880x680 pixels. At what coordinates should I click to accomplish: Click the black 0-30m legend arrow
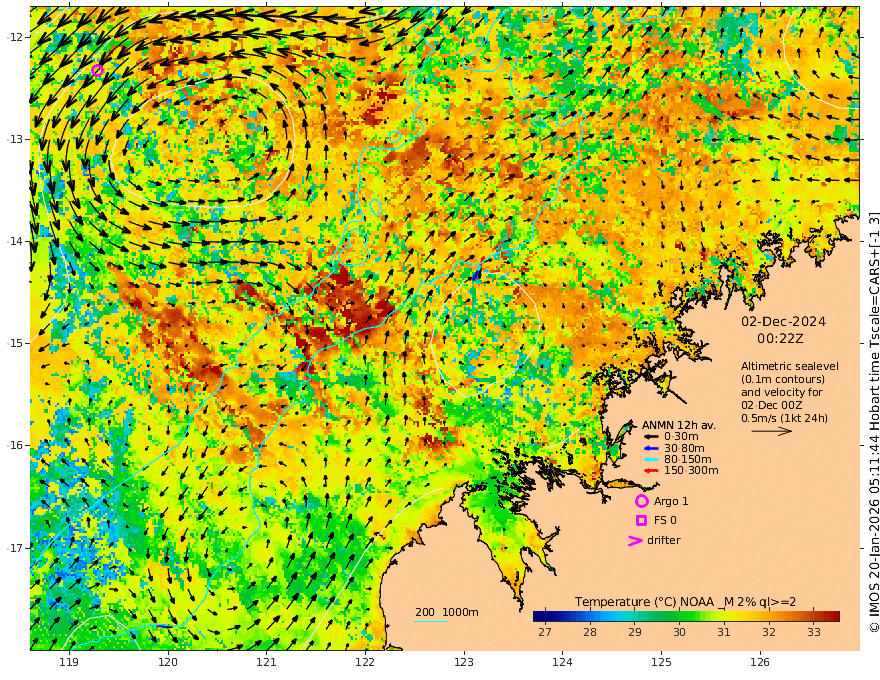651,436
